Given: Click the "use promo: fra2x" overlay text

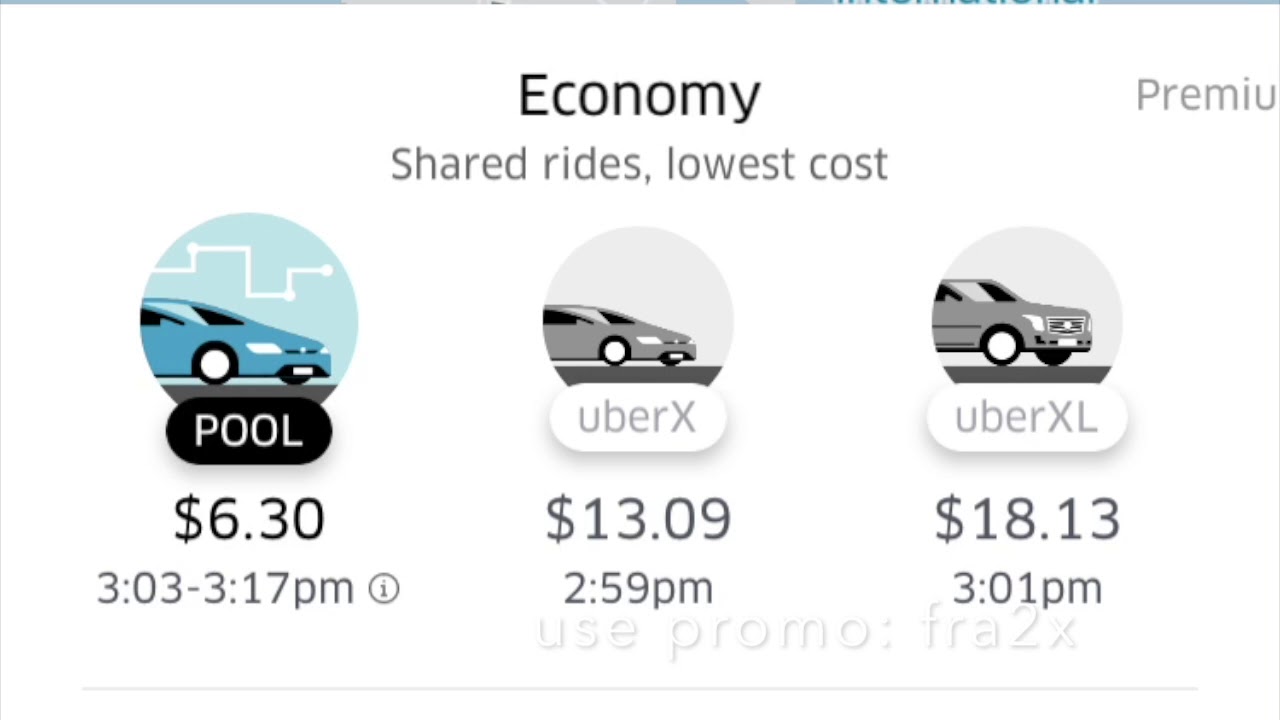Looking at the screenshot, I should pos(806,630).
